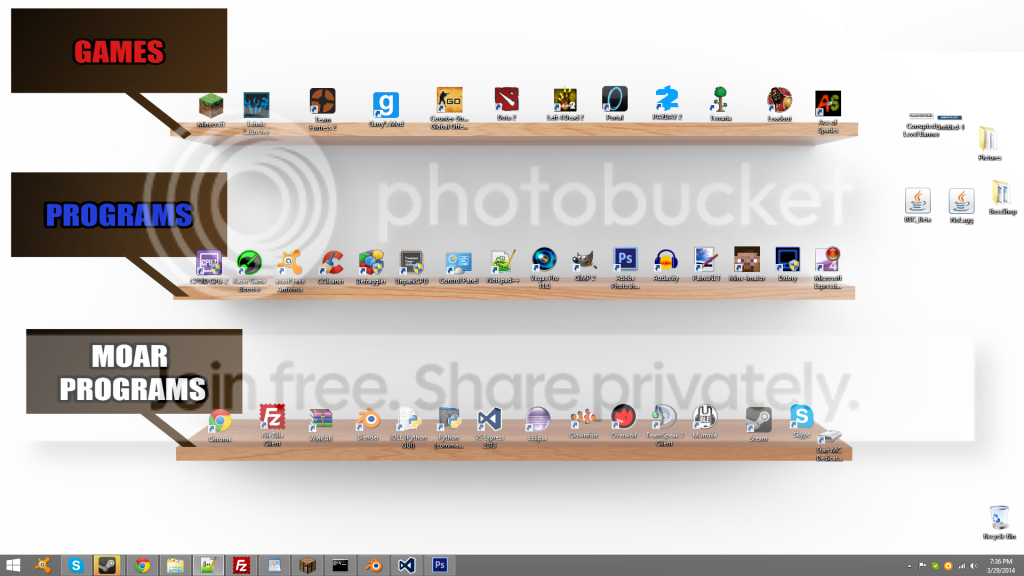This screenshot has width=1024, height=576.
Task: Open the volume control in system tray
Action: click(973, 566)
